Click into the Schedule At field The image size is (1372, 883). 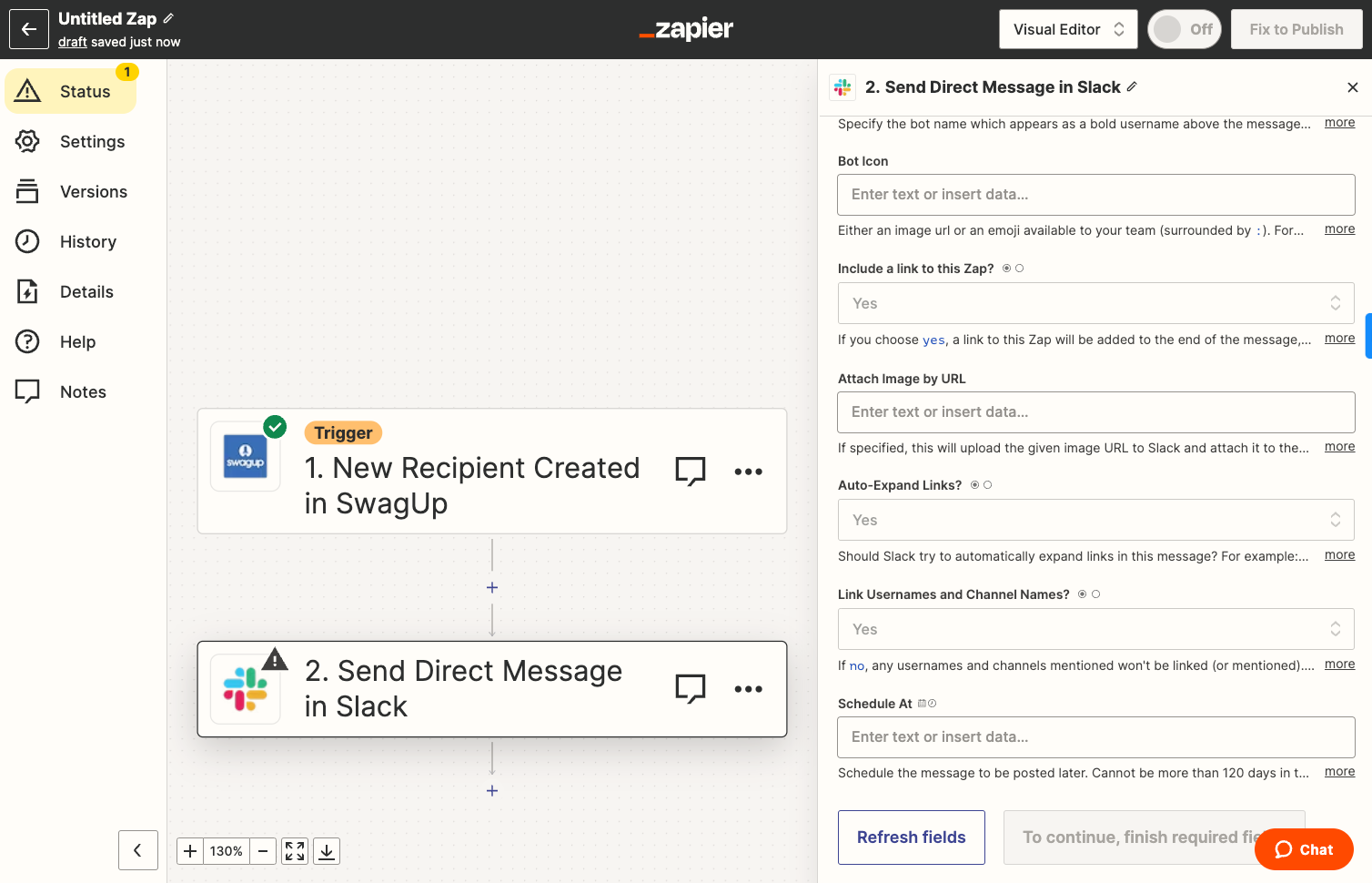pyautogui.click(x=1095, y=737)
